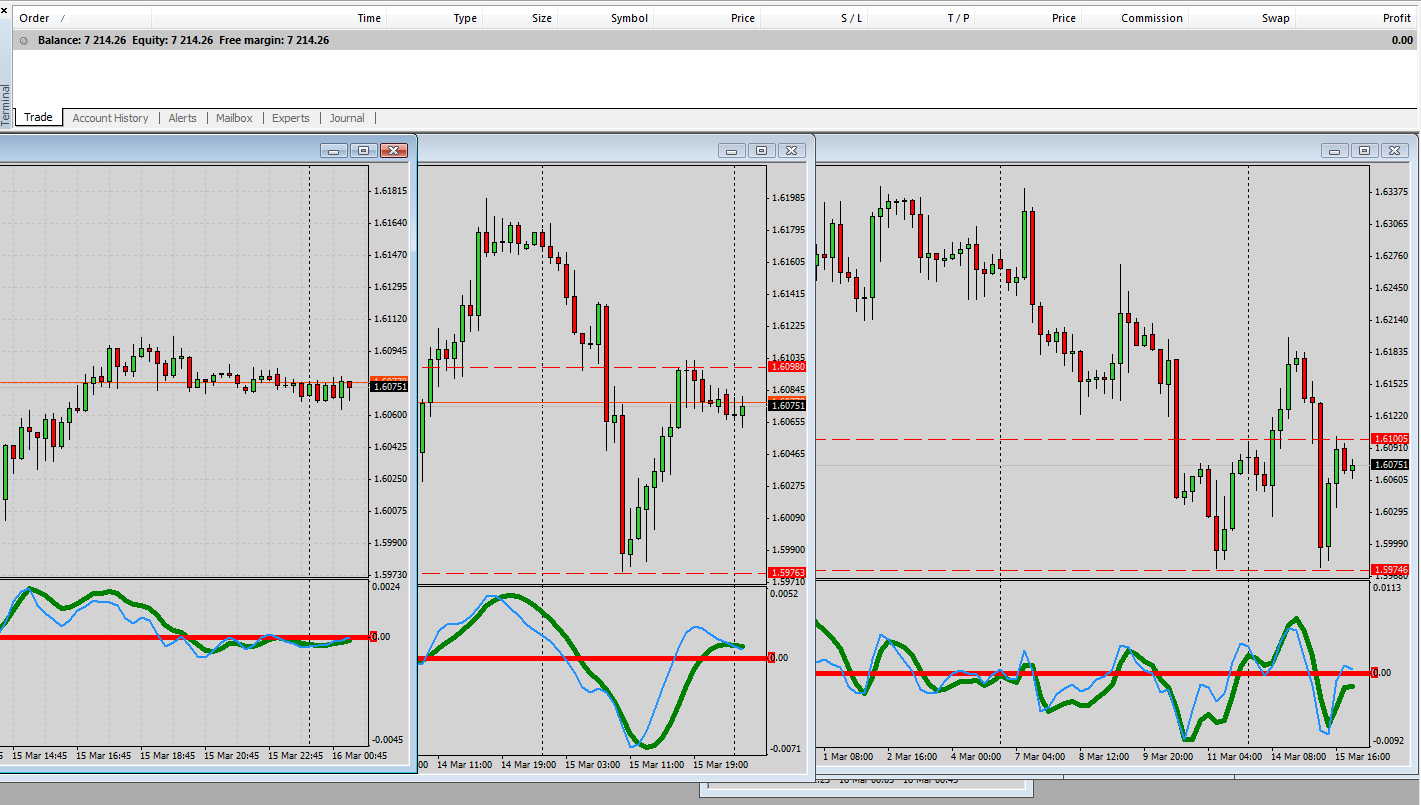Viewport: 1421px width, 805px height.
Task: Restore the right chart window
Action: point(1365,150)
